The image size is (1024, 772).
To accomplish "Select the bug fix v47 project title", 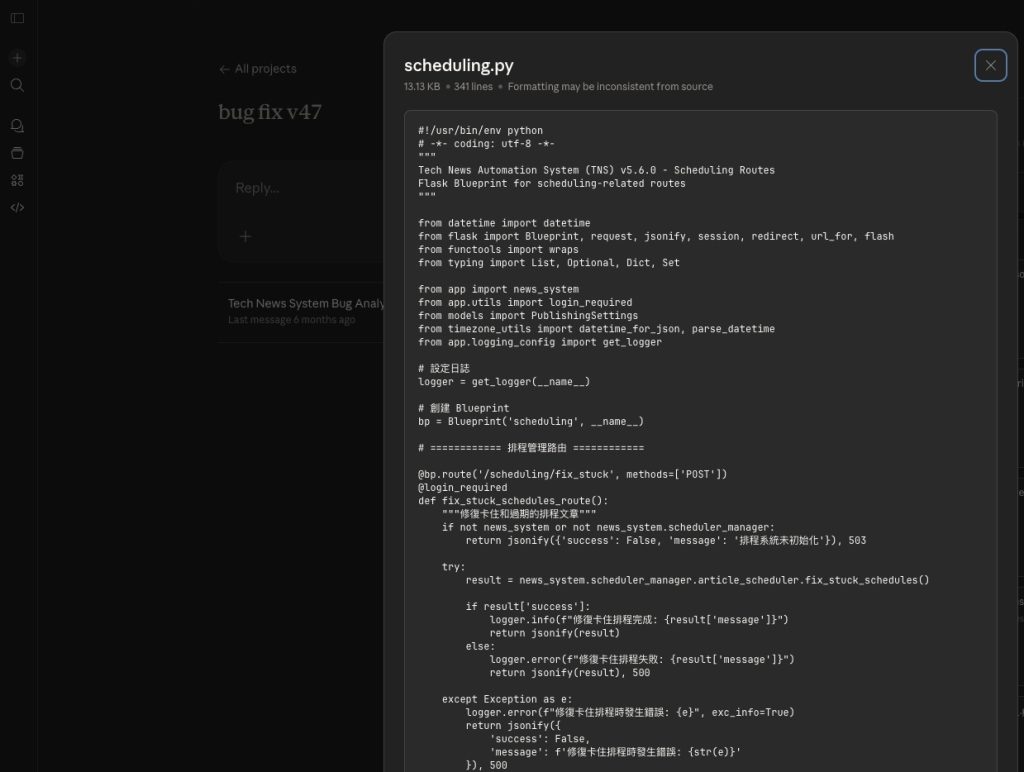I will (x=269, y=112).
